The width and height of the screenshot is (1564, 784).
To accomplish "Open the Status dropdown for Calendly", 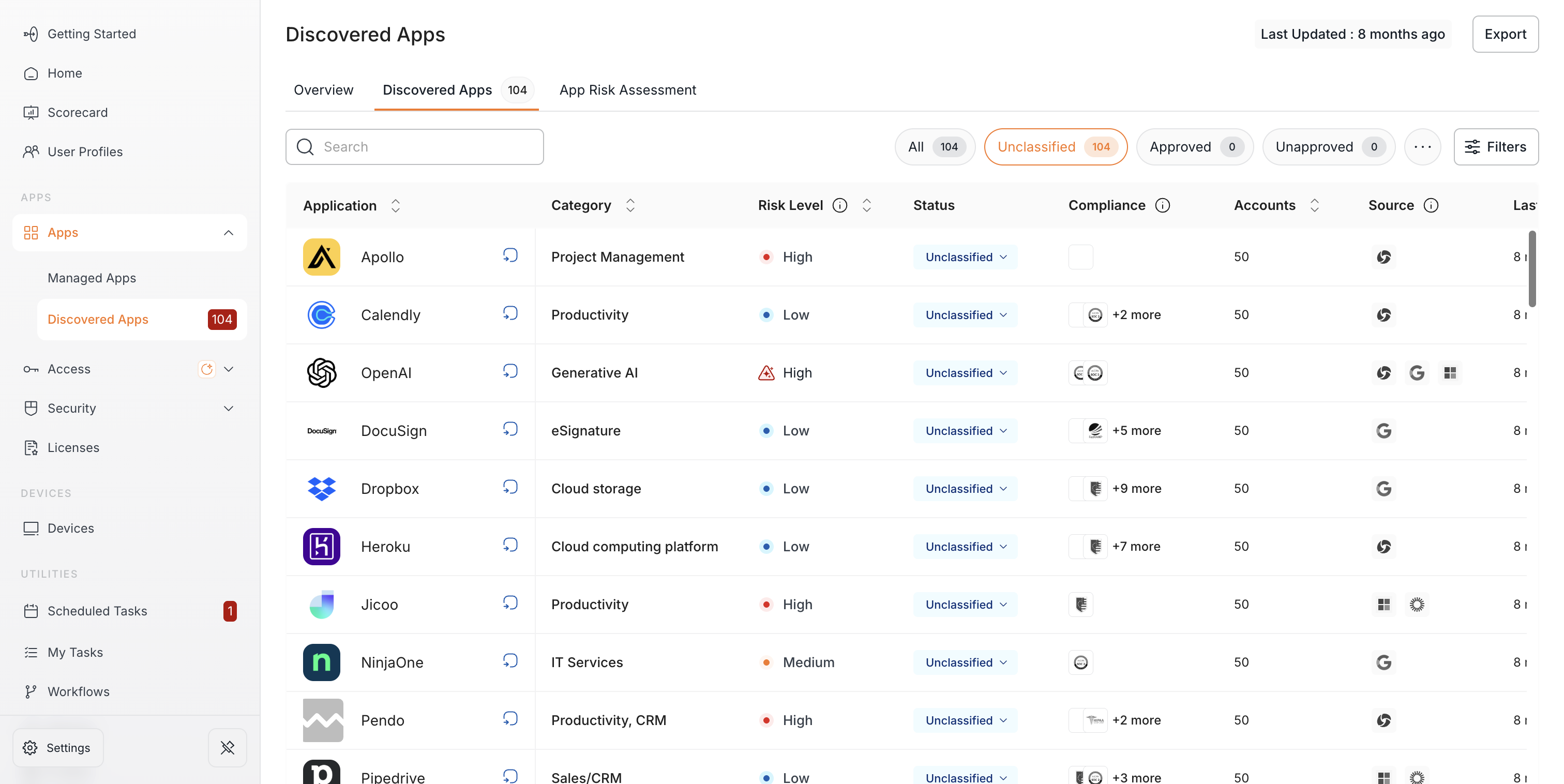I will (966, 314).
